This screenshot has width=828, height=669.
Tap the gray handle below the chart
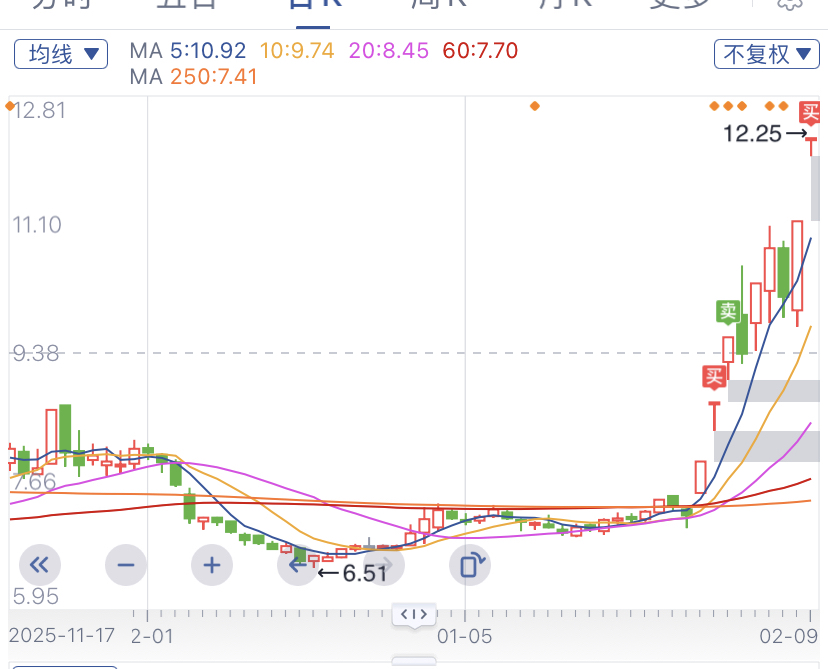414,661
